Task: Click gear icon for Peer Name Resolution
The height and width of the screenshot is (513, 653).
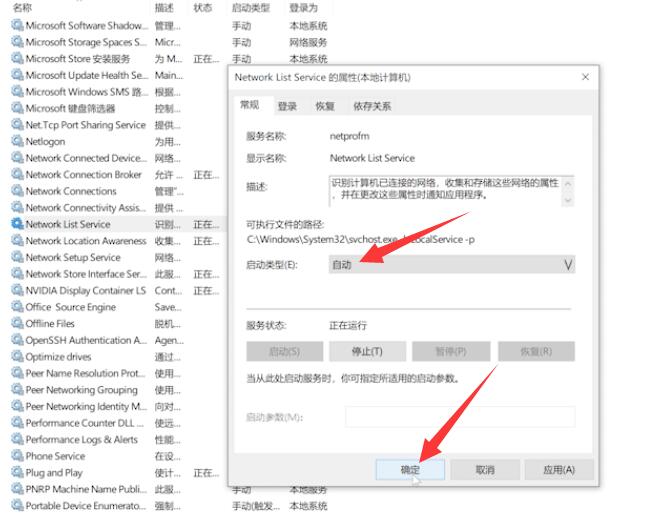Action: [x=17, y=373]
